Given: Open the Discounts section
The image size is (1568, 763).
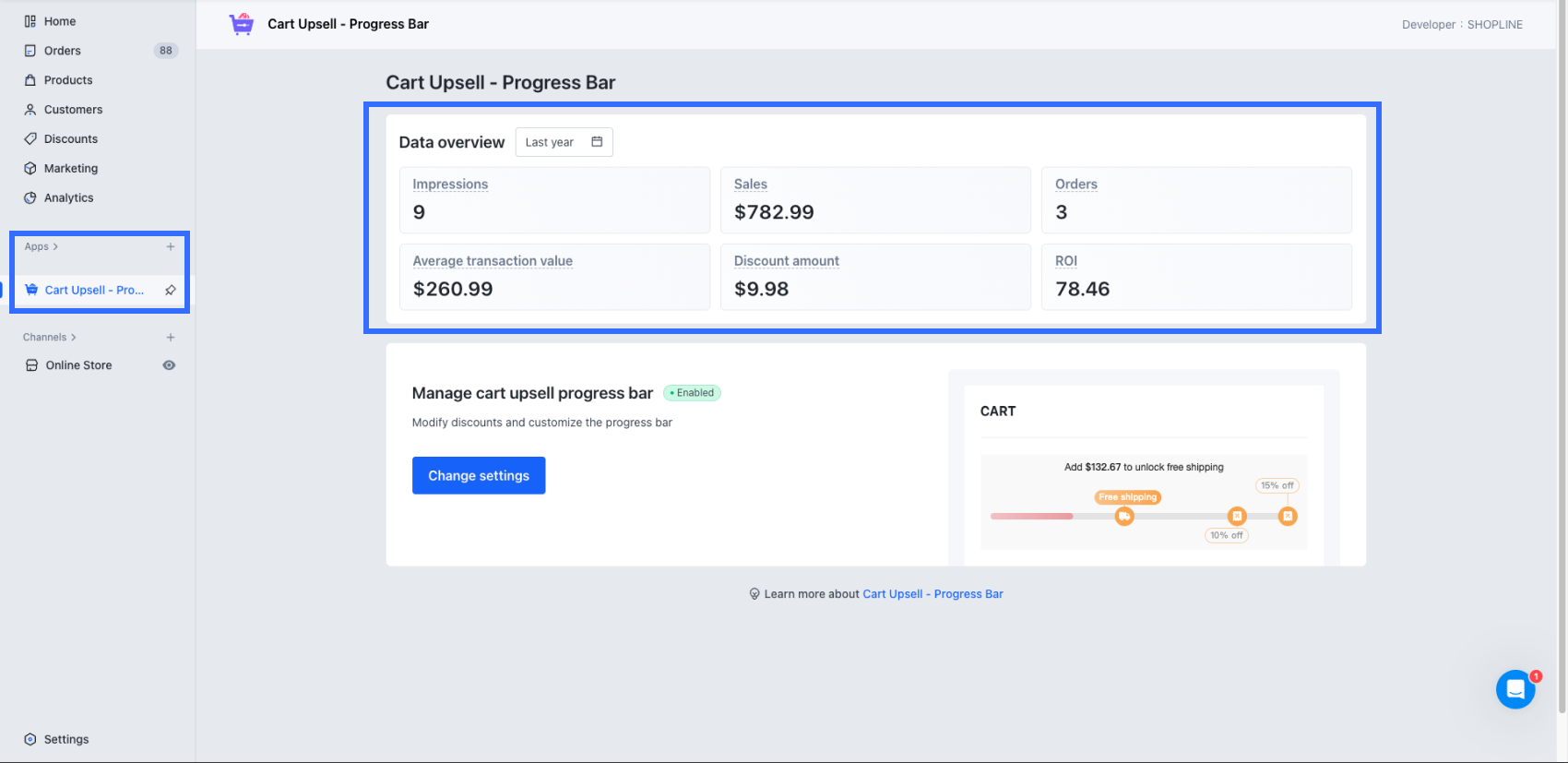Looking at the screenshot, I should [71, 139].
